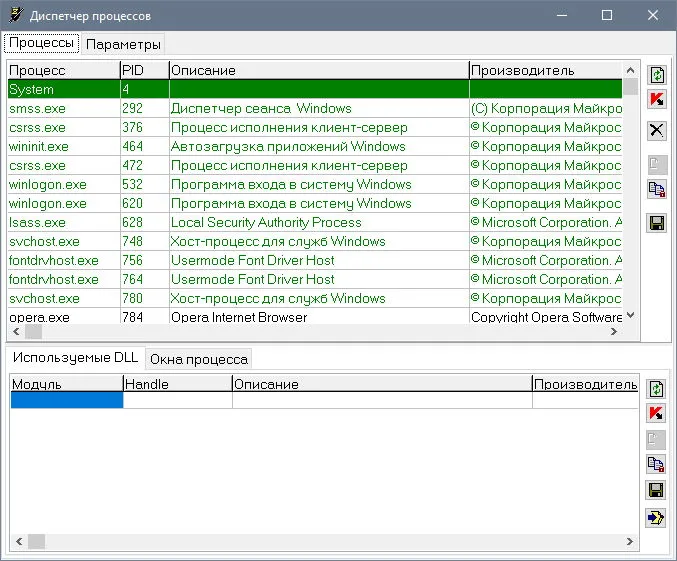
Task: Open the Окна процесса tab
Action: [199, 359]
